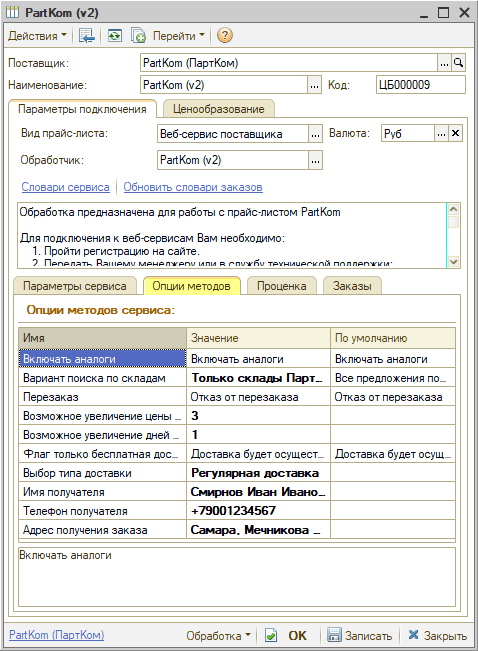
Task: Click value Смирнов Иван Ивано…
Action: [258, 492]
